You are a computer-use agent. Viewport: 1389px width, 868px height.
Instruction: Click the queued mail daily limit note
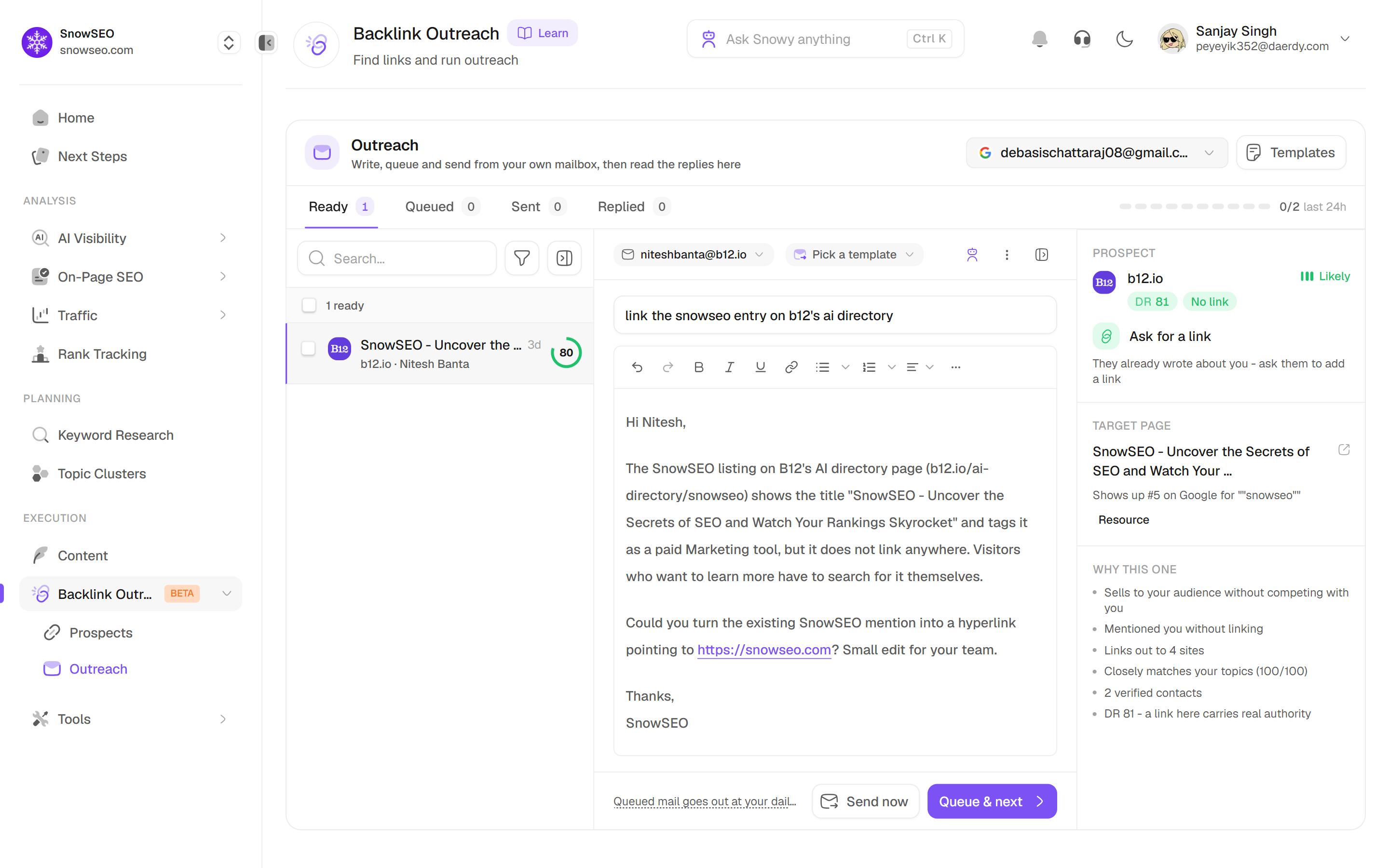tap(705, 801)
